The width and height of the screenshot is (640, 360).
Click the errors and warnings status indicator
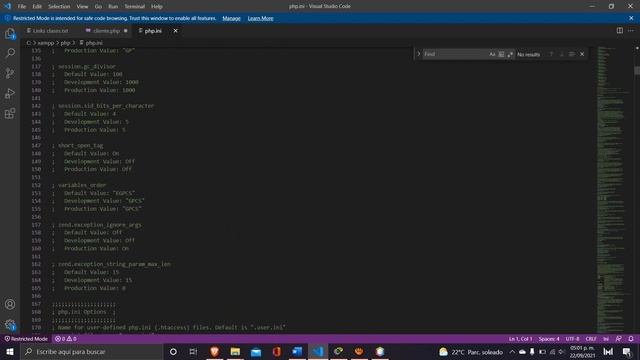tap(66, 339)
